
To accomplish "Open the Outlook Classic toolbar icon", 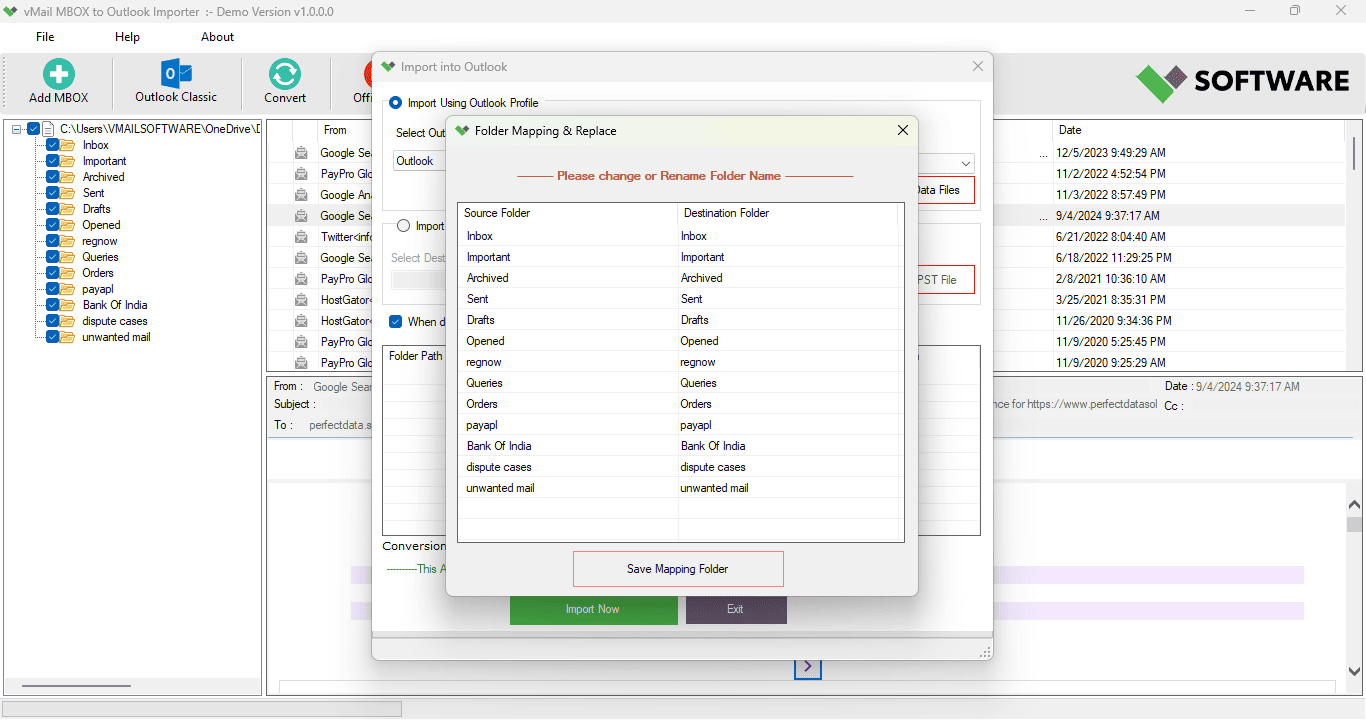I will tap(176, 74).
